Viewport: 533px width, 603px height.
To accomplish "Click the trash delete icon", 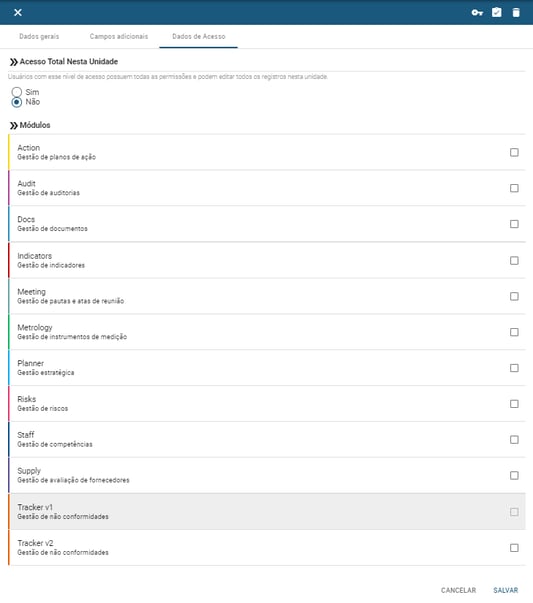I will (x=516, y=13).
